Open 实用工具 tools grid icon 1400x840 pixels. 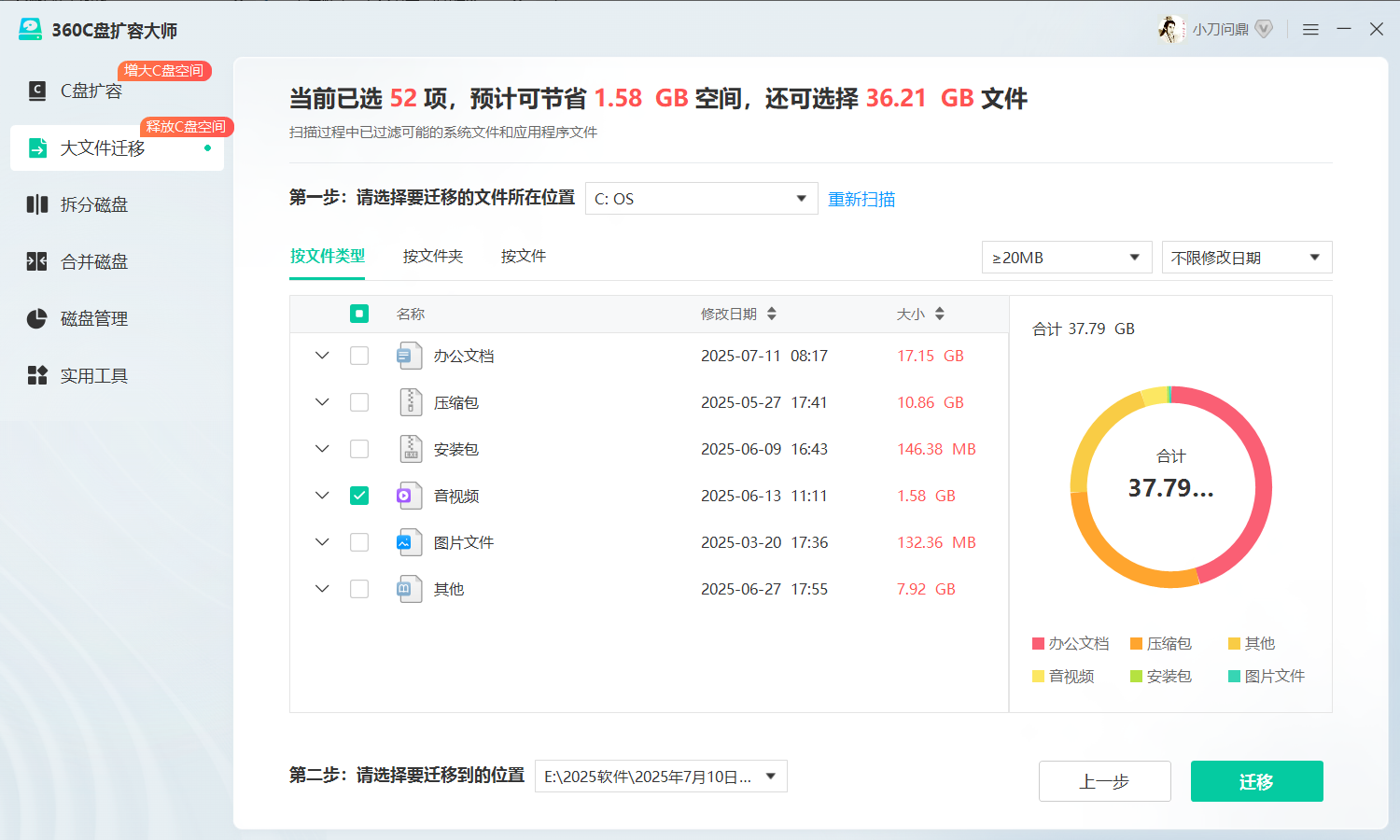click(x=37, y=376)
